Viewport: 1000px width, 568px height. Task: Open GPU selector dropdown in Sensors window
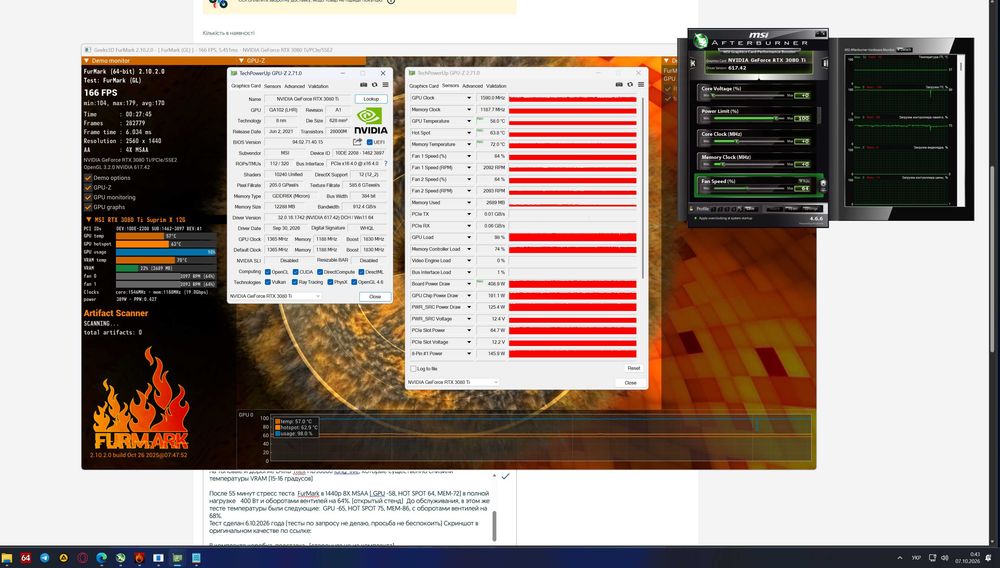pyautogui.click(x=453, y=382)
